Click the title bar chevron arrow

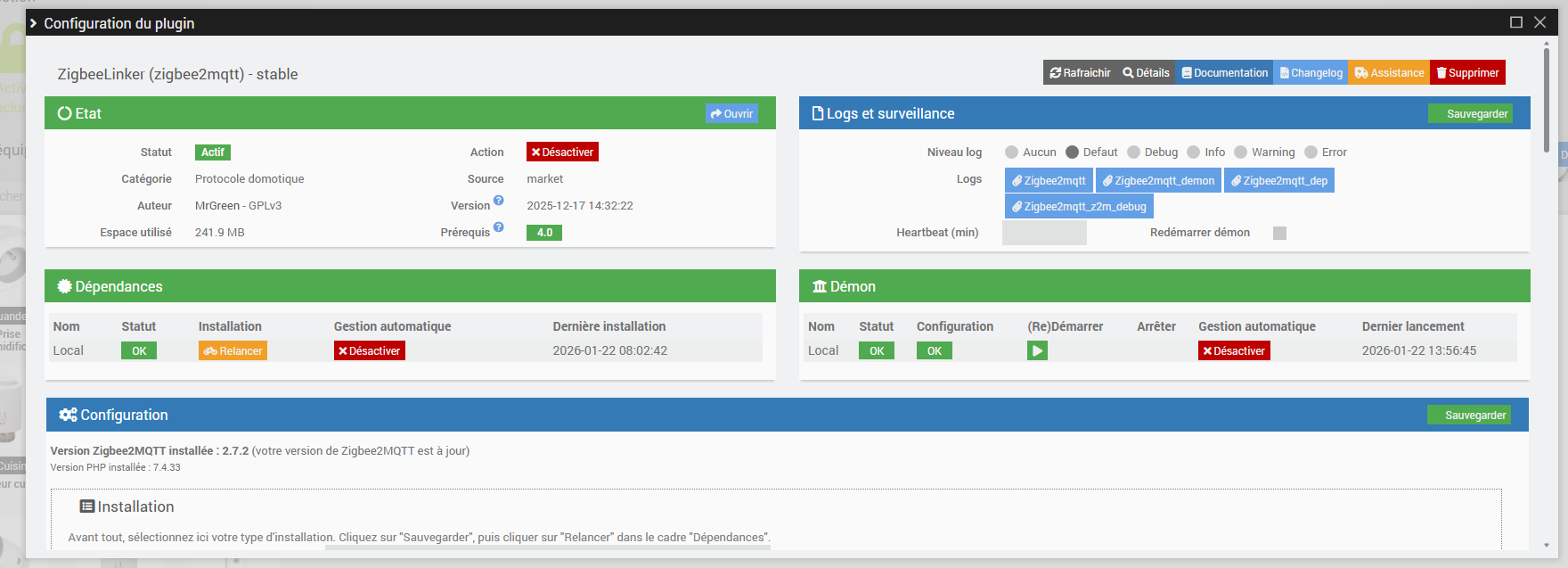pos(34,23)
